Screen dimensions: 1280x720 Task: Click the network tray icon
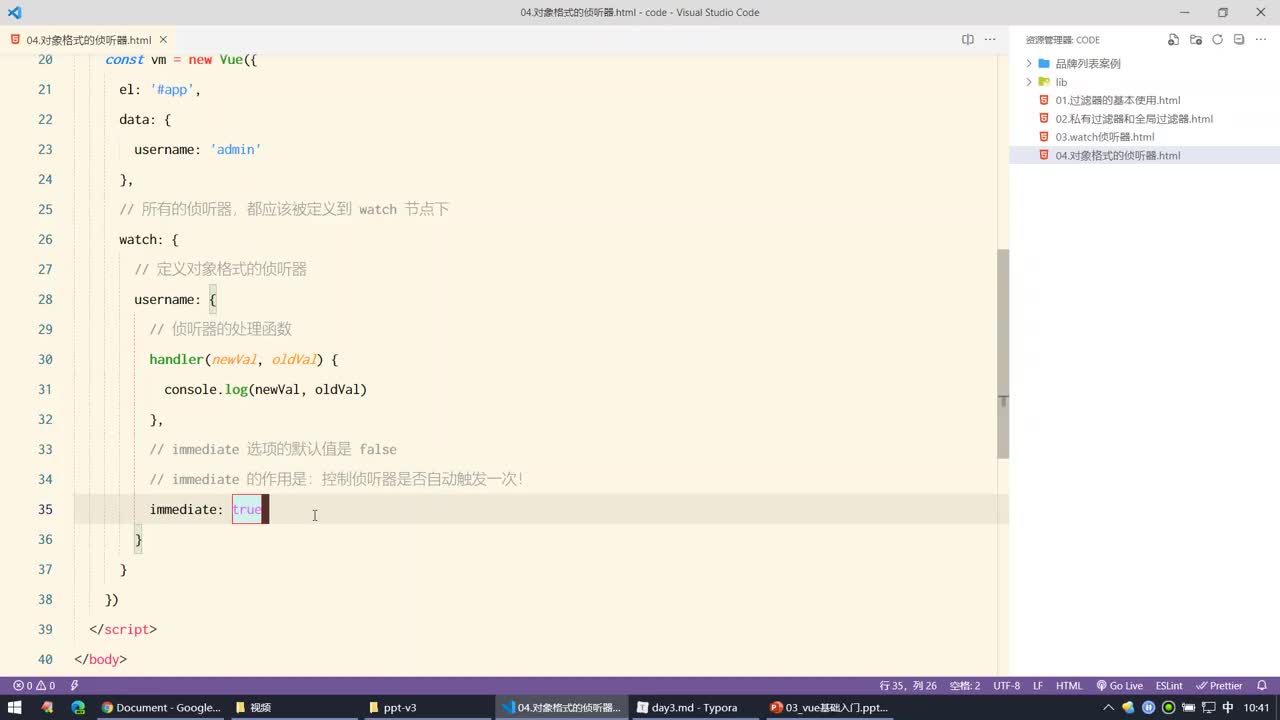[x=1207, y=707]
